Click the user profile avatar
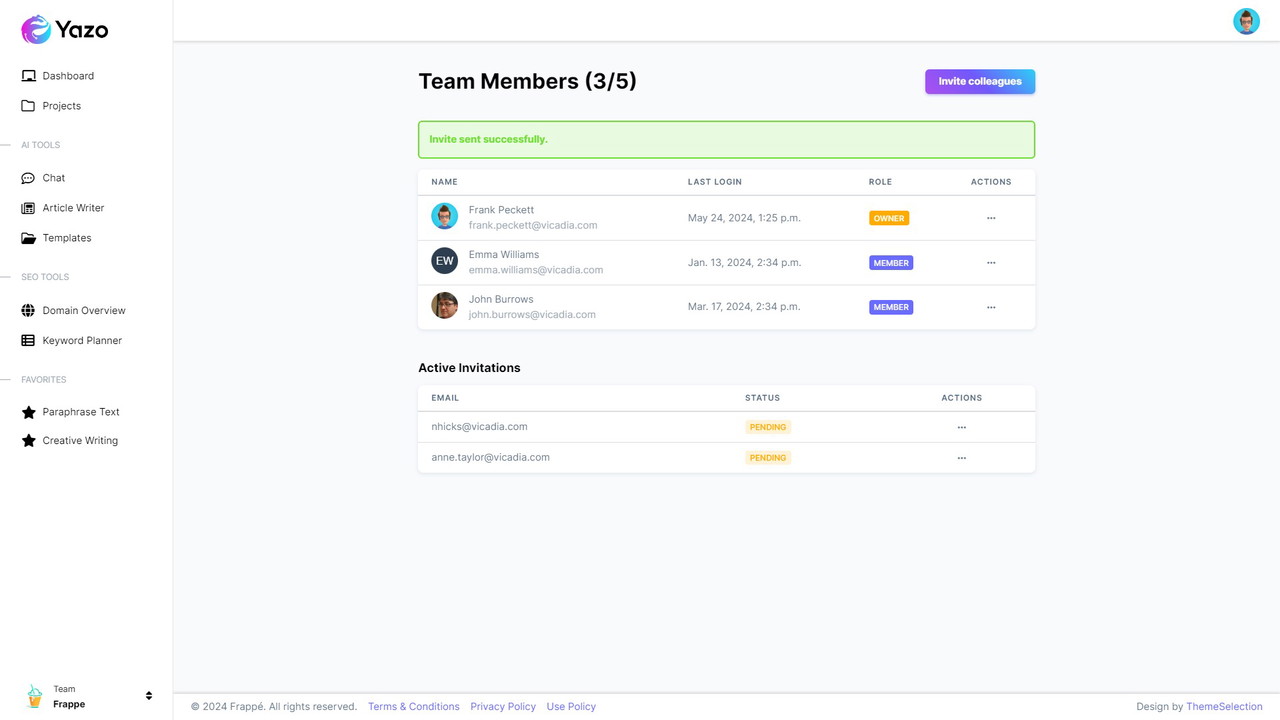The width and height of the screenshot is (1280, 720). [x=1246, y=21]
